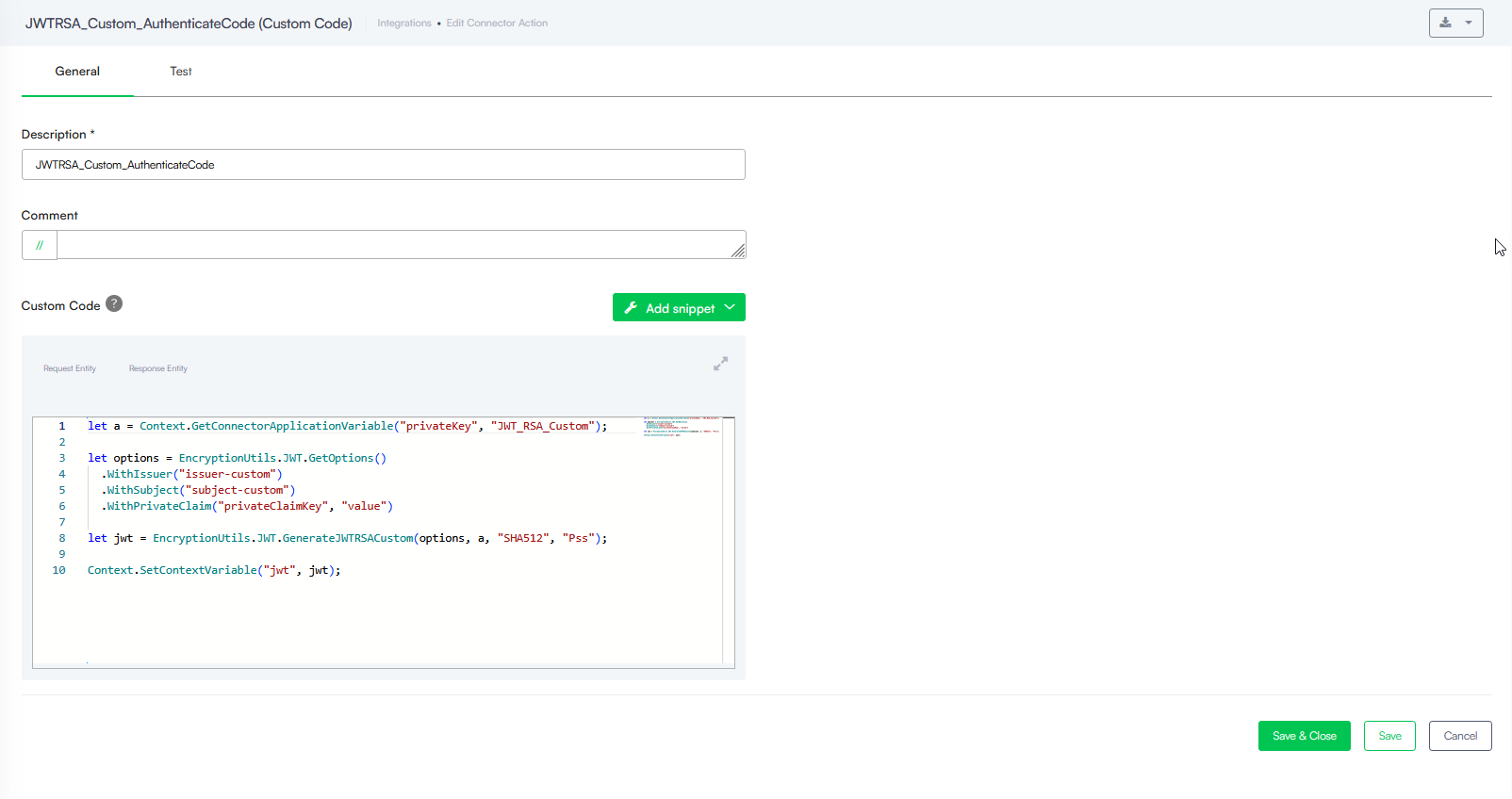Click the let options = EncryptionUtils line
Viewport: 1512px width, 799px height.
tap(238, 458)
